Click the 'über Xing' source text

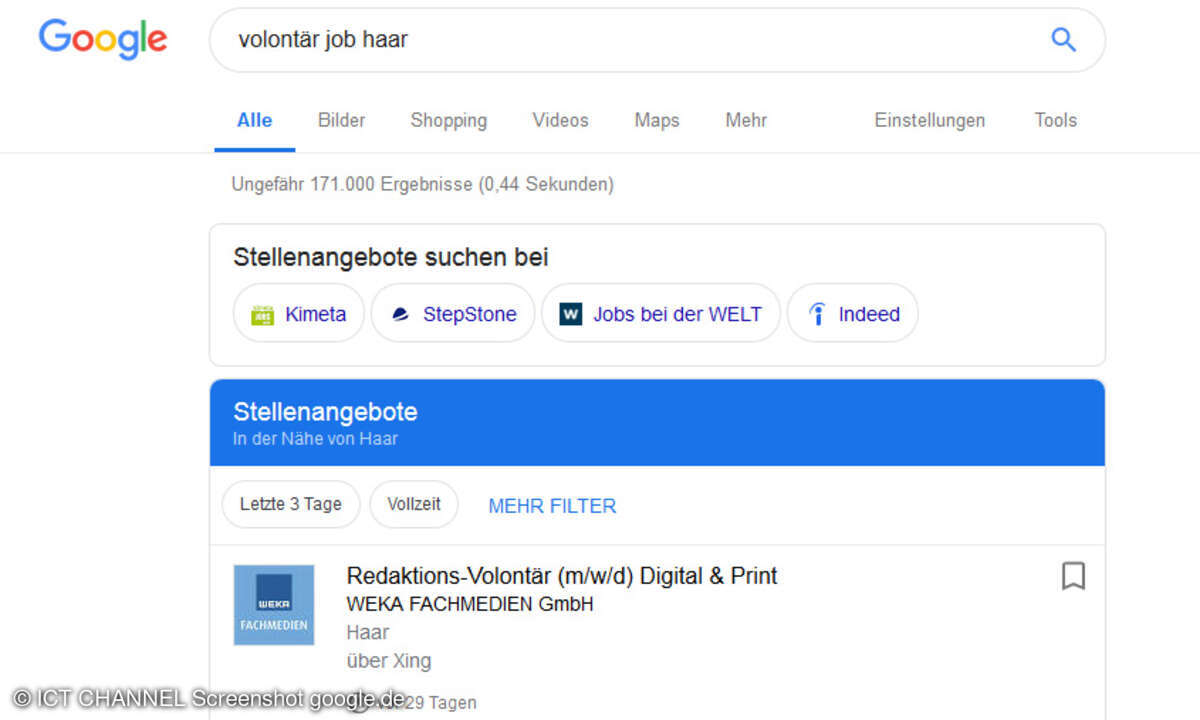pyautogui.click(x=389, y=661)
